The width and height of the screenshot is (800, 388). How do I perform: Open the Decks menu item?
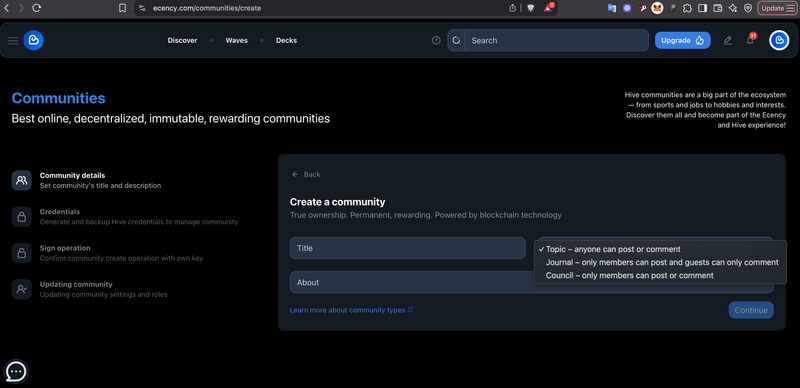tap(286, 40)
